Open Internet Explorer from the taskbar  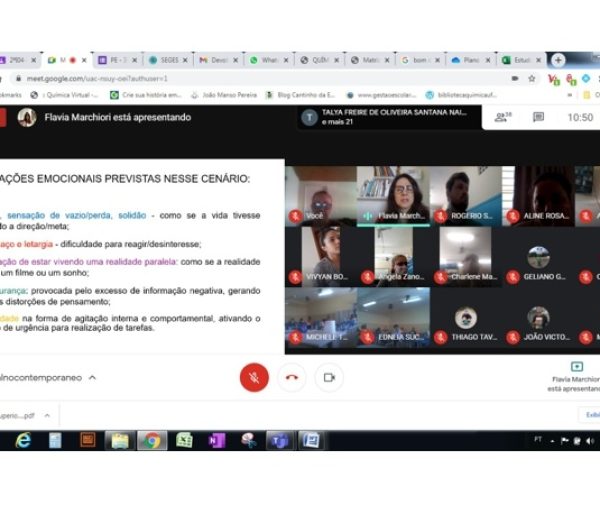tap(23, 440)
